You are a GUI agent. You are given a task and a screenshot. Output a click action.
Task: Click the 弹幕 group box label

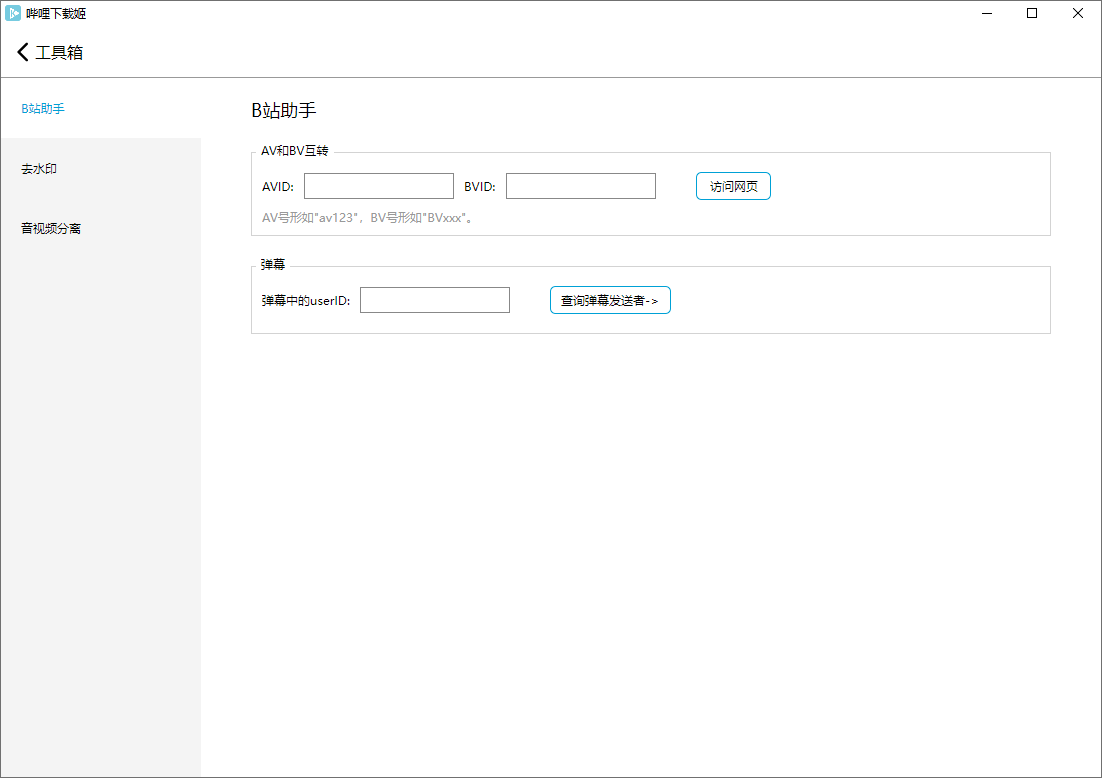273,265
